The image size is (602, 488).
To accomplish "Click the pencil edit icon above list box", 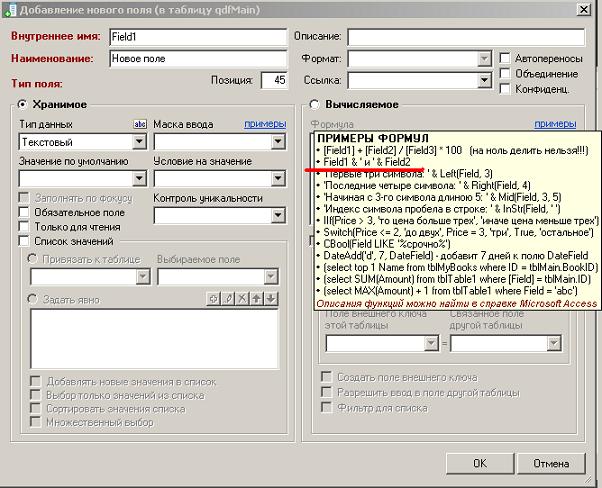I will tap(227, 299).
